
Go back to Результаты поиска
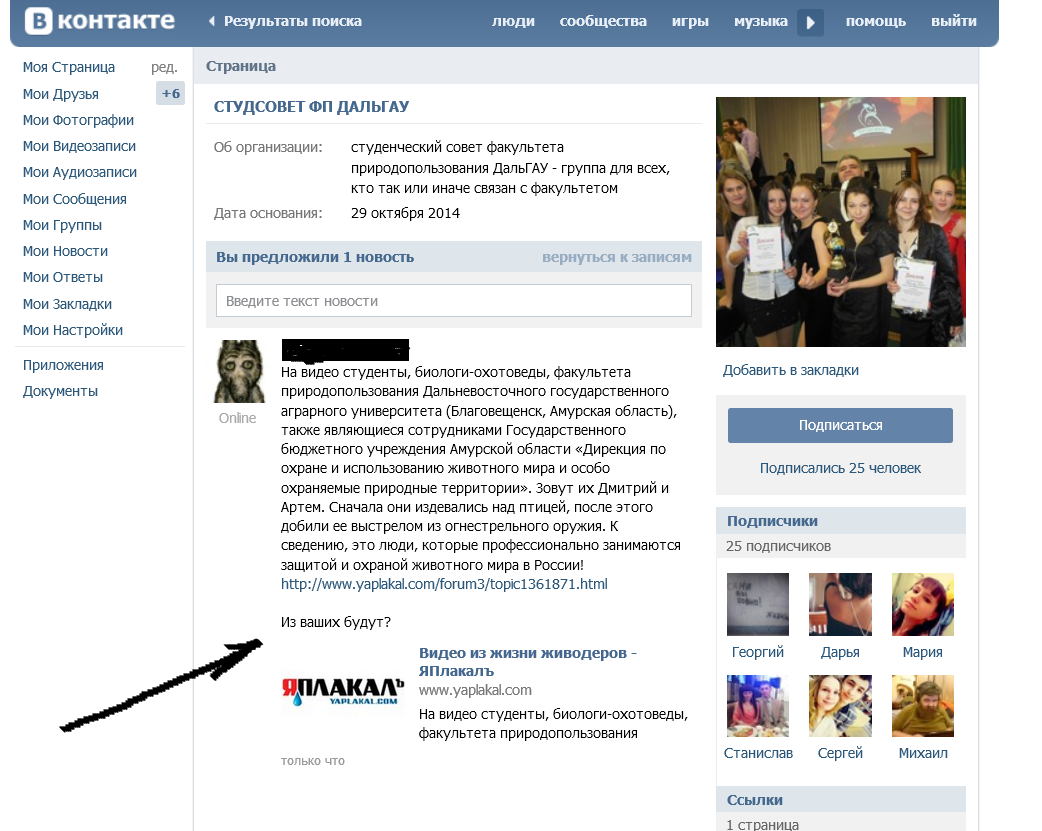click(x=286, y=21)
